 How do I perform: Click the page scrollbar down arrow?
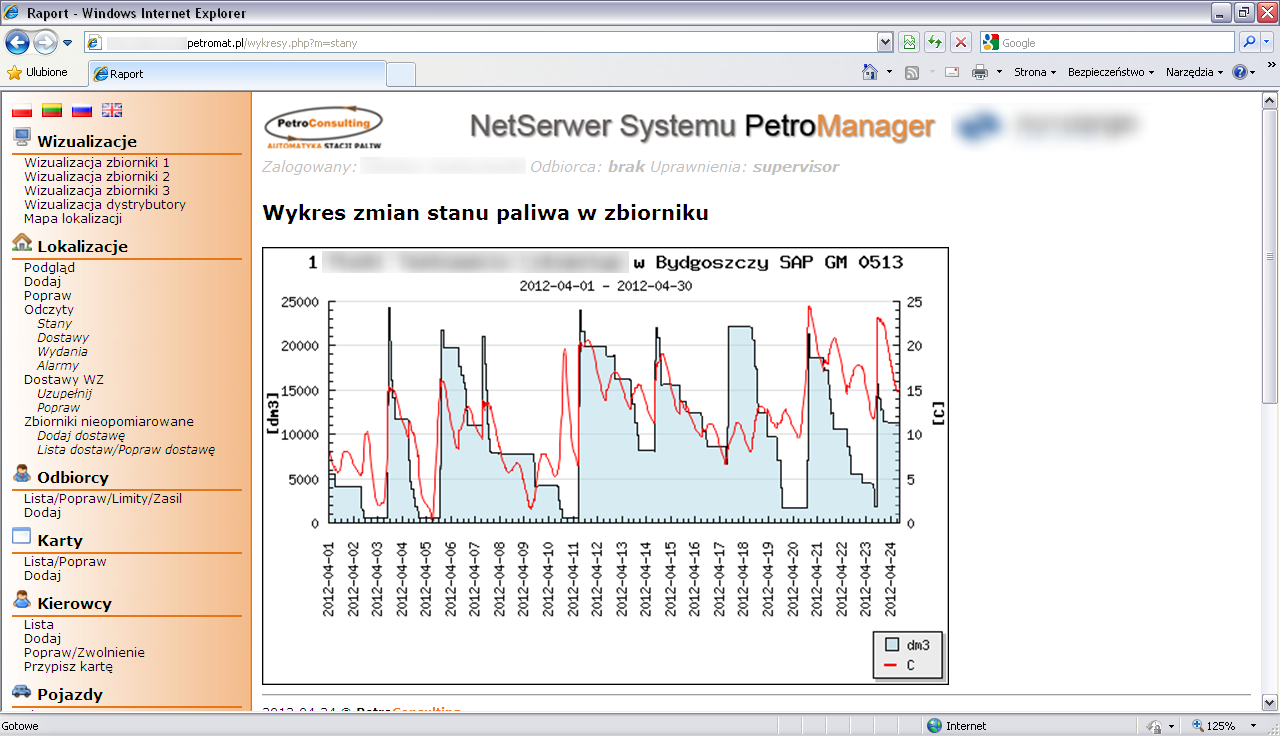point(1269,701)
